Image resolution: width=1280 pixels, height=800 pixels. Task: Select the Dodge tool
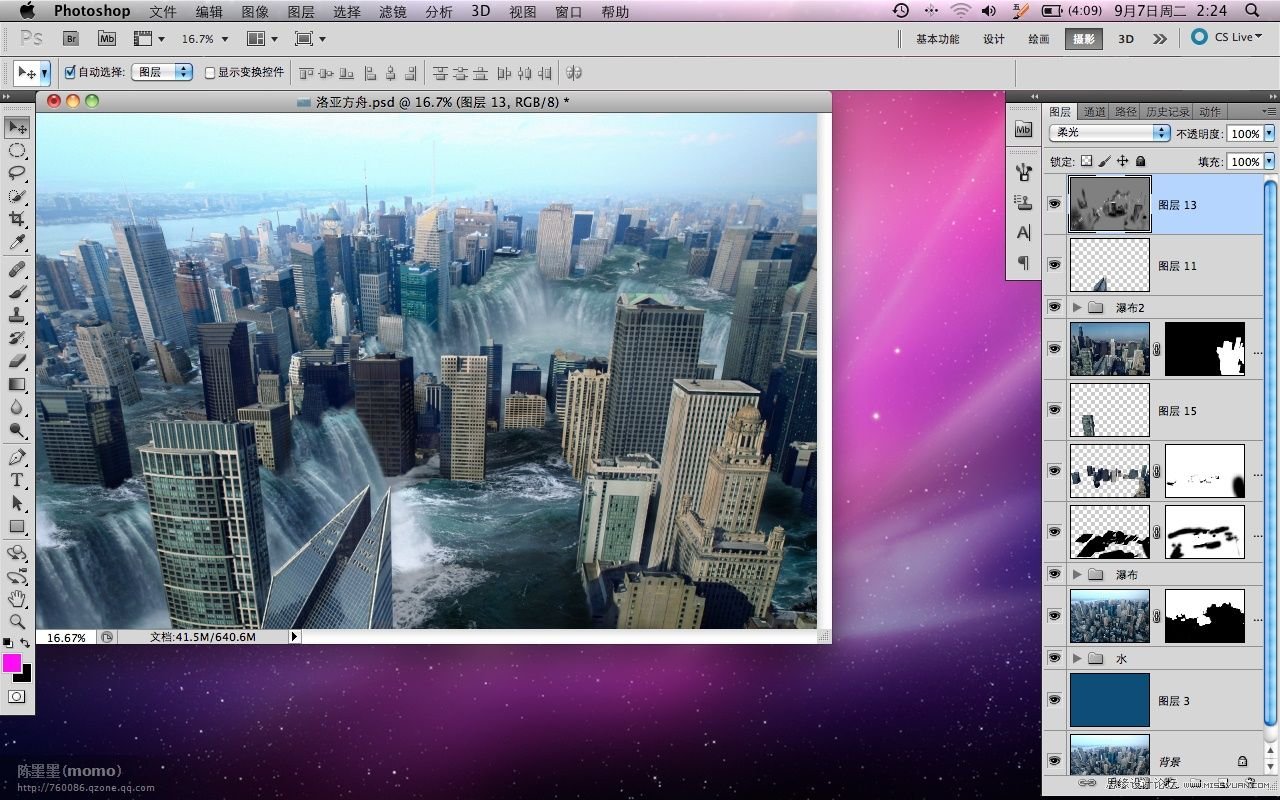17,430
